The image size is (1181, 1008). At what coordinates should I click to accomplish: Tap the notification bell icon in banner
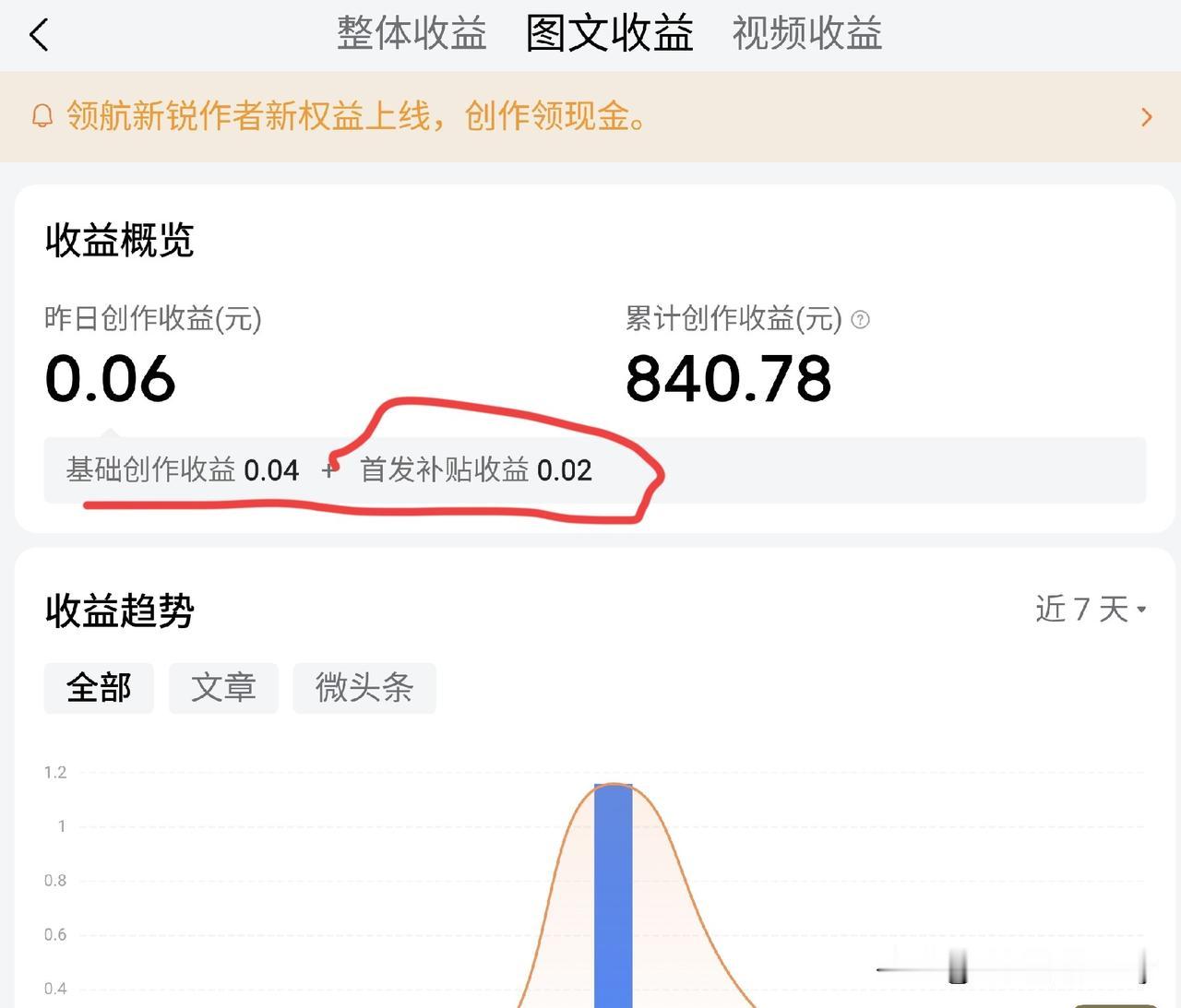click(x=42, y=116)
